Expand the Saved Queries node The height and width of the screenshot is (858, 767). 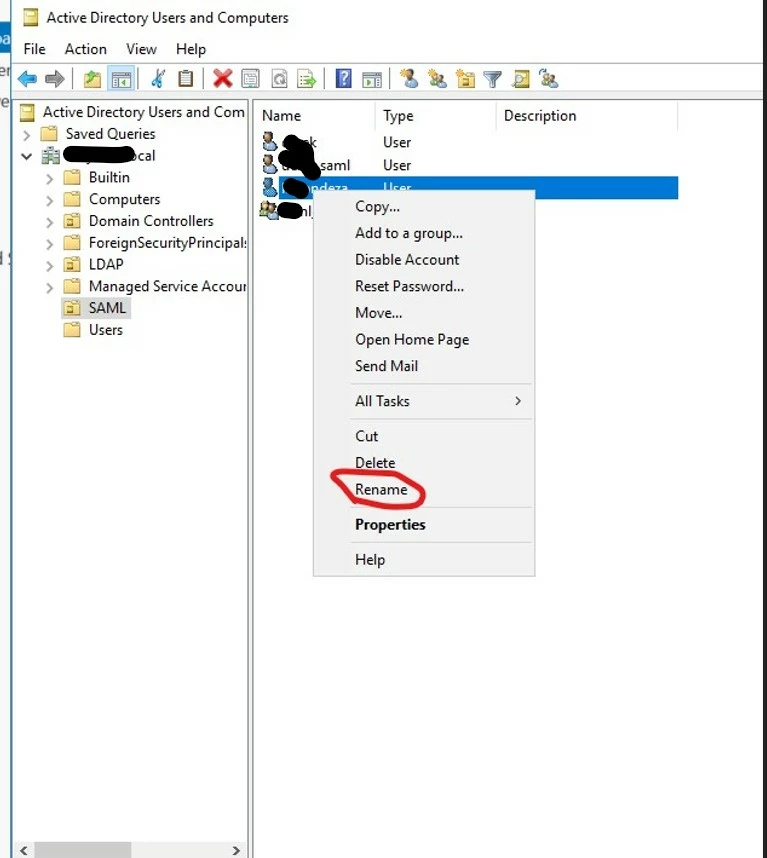[27, 134]
